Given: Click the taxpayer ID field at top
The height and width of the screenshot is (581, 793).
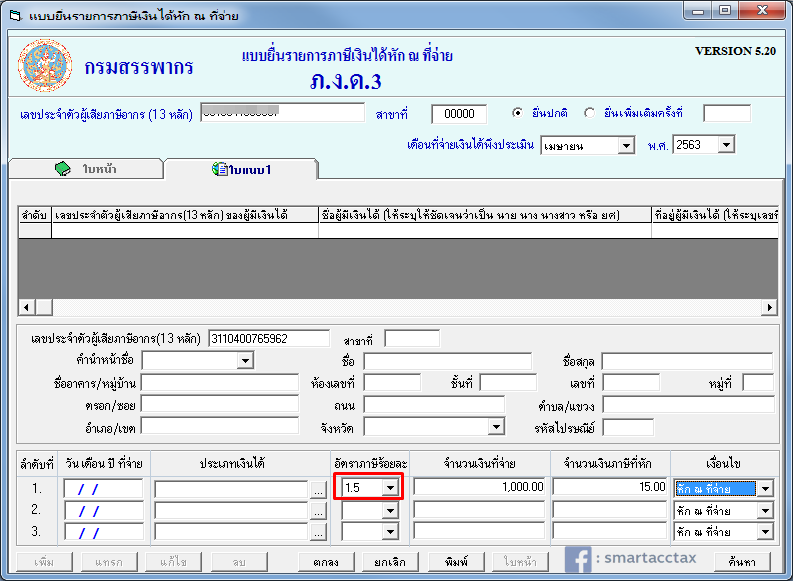Looking at the screenshot, I should (282, 112).
